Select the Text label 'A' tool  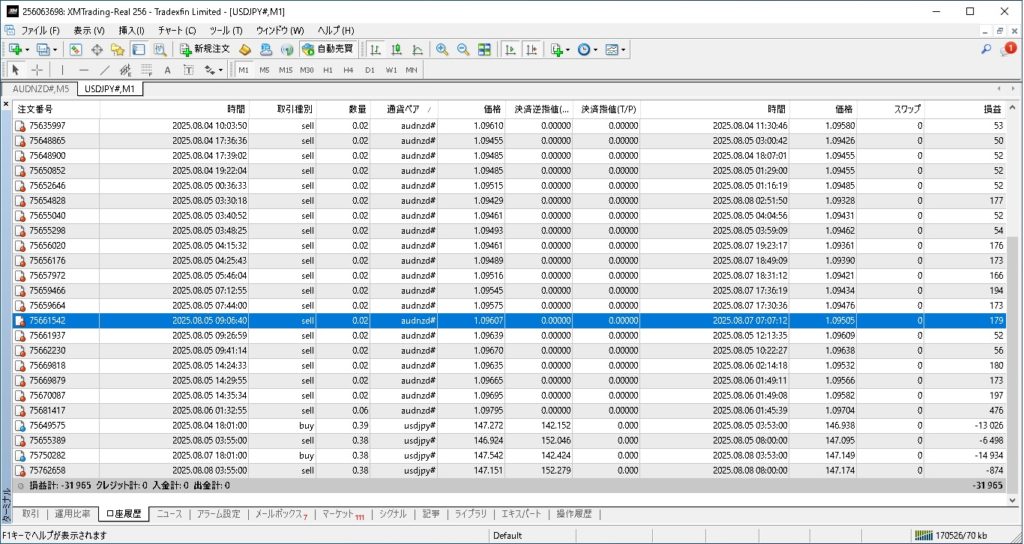click(167, 70)
